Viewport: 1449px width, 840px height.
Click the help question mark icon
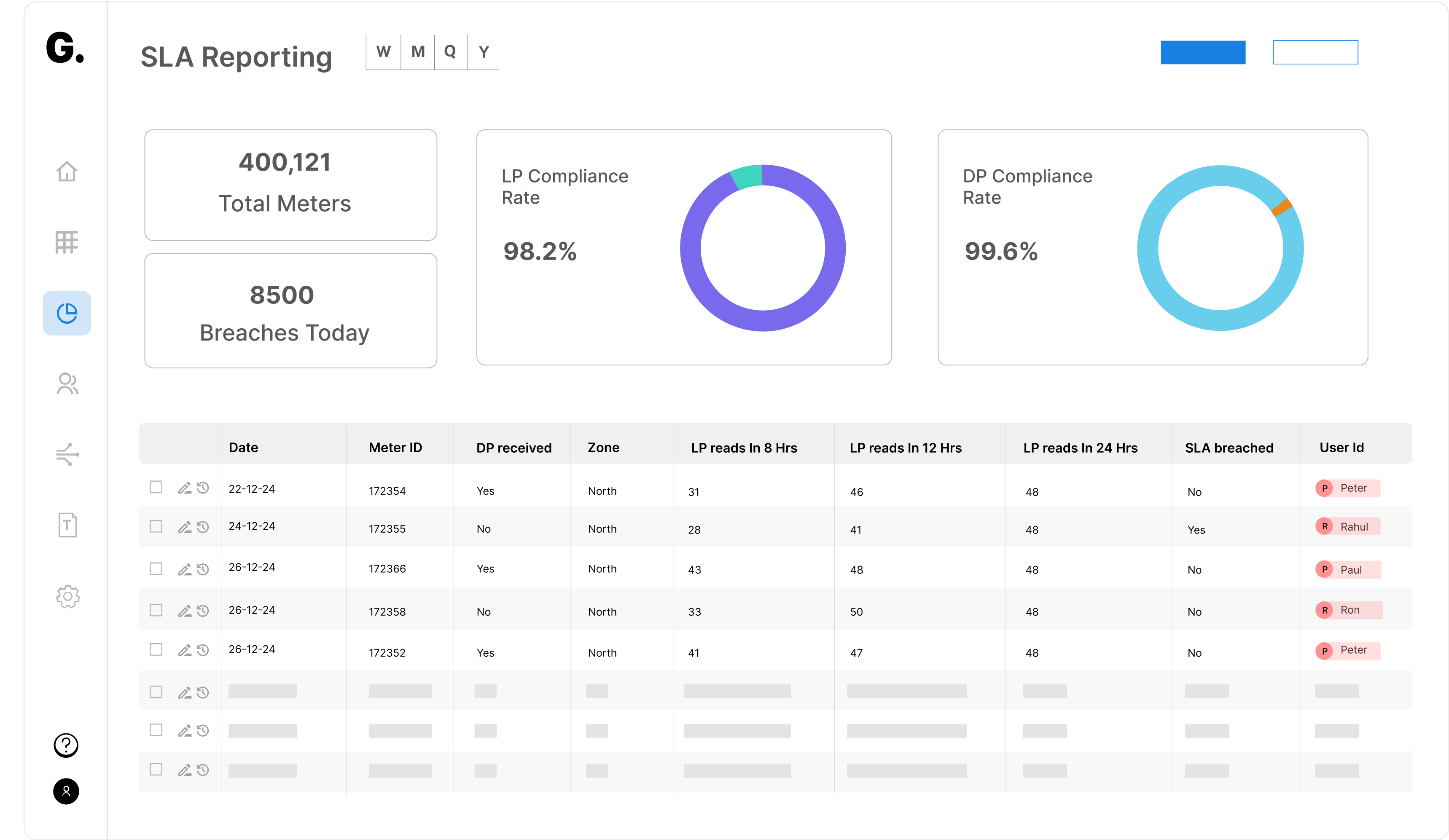[x=66, y=745]
